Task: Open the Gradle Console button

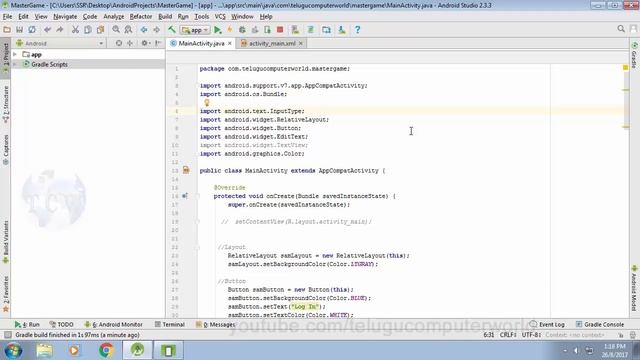Action: pos(600,324)
